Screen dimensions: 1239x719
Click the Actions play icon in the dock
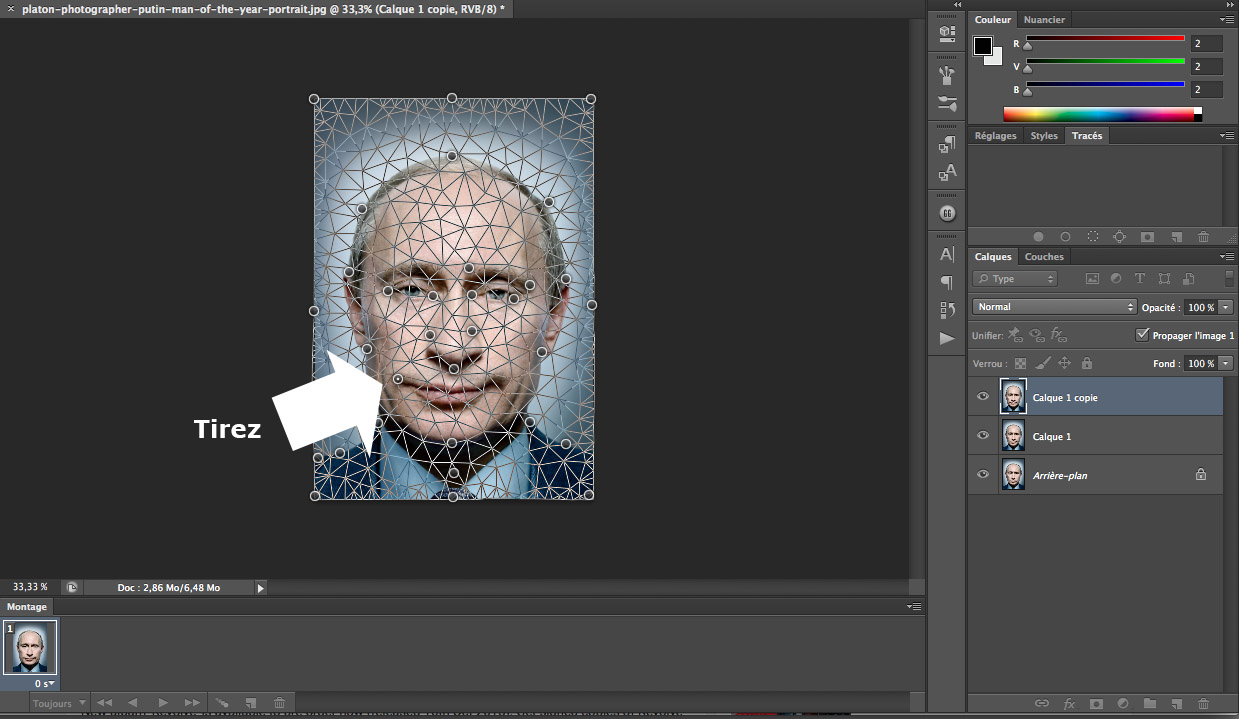[947, 338]
